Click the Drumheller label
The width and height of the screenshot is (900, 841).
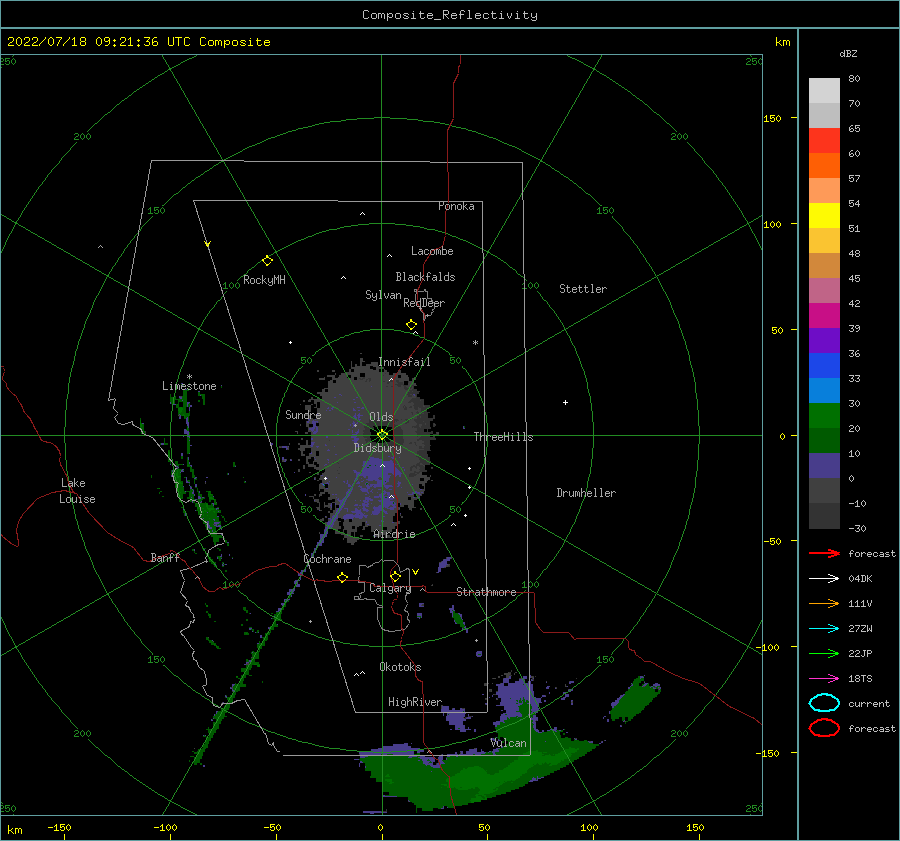586,493
